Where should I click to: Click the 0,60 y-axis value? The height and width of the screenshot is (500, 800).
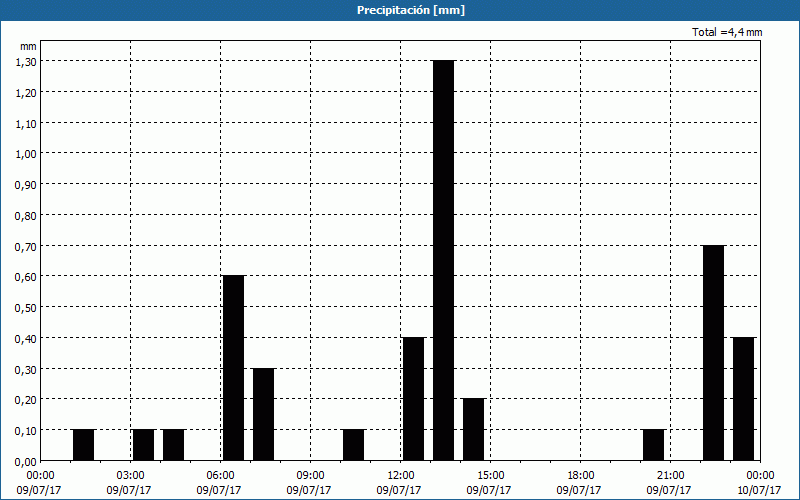pyautogui.click(x=26, y=277)
